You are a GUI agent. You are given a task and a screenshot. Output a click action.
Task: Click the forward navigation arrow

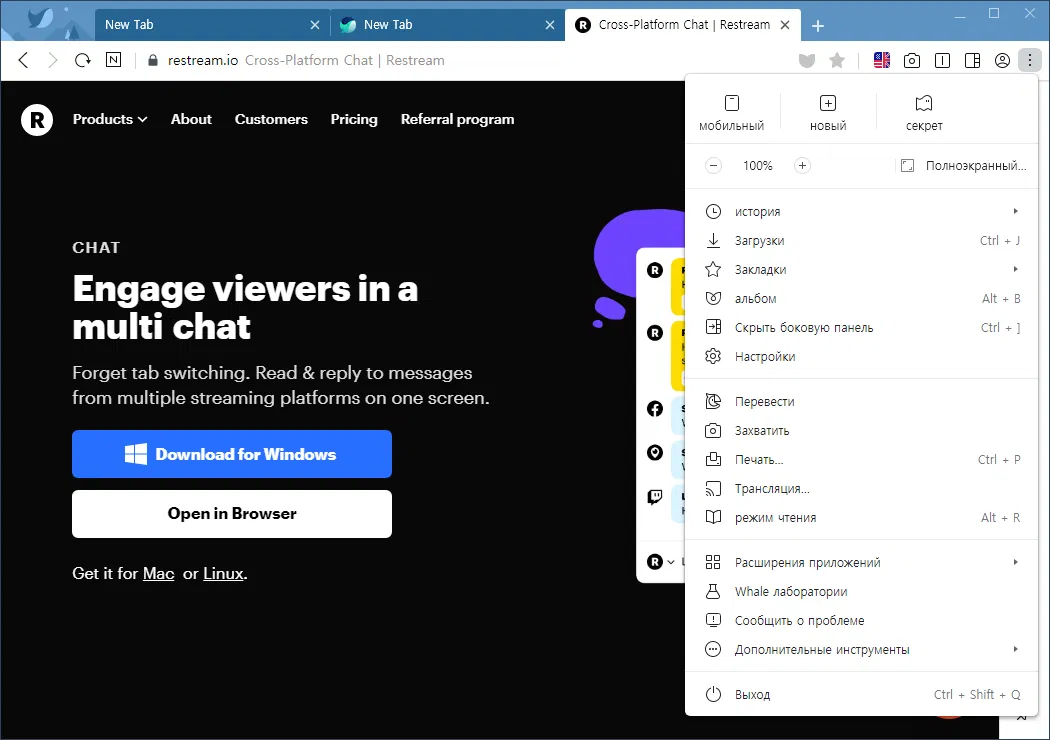tap(52, 60)
